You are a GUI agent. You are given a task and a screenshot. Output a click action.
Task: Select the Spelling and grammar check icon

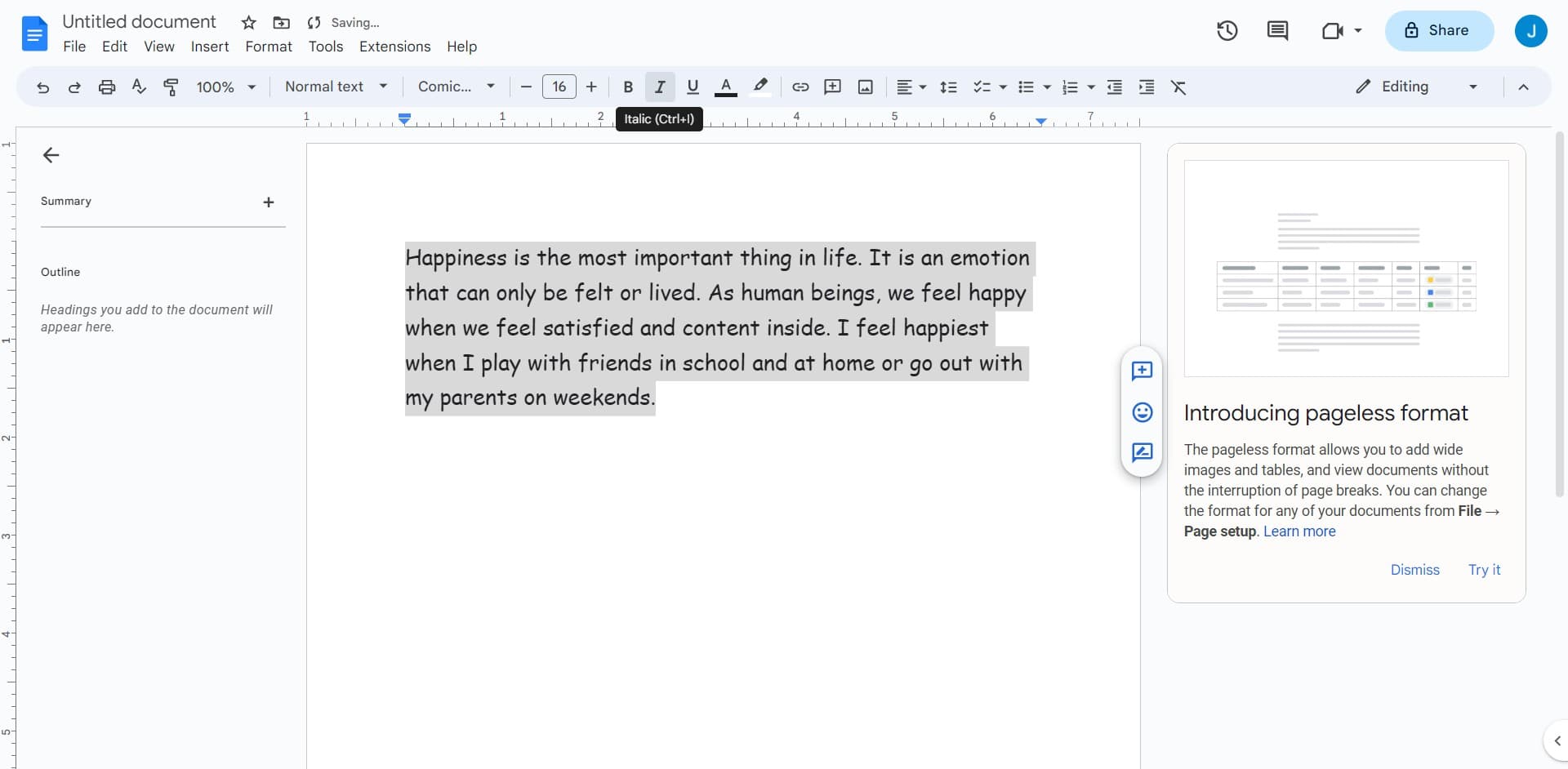tap(138, 87)
